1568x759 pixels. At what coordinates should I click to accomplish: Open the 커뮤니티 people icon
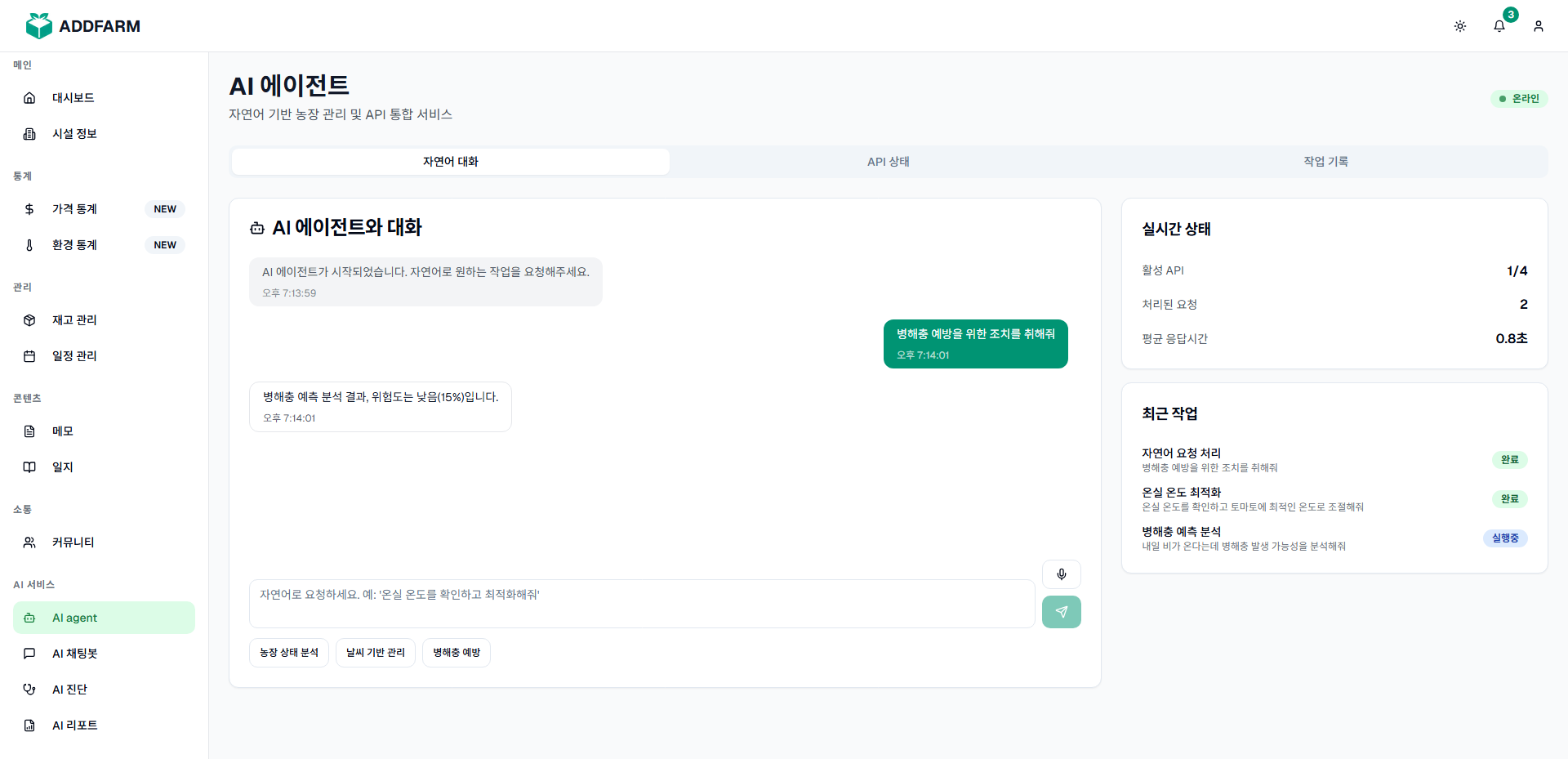point(29,542)
